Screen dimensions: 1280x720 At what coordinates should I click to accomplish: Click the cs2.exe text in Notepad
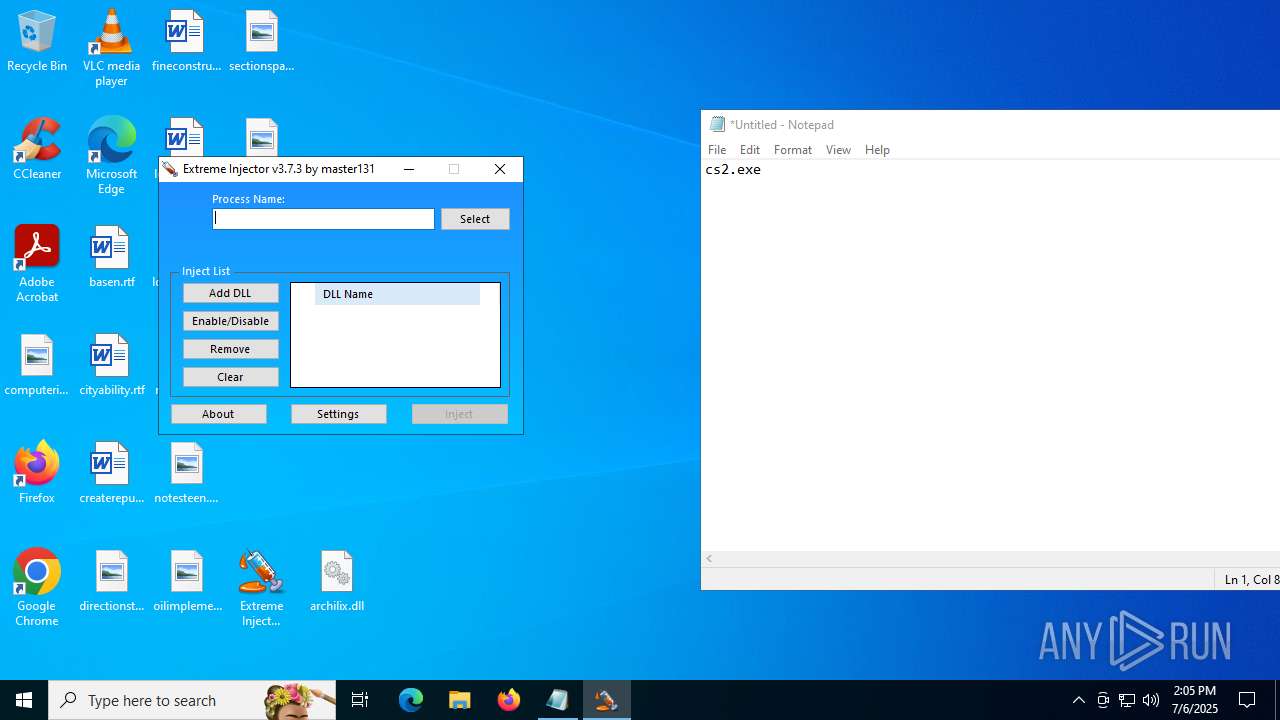point(733,170)
